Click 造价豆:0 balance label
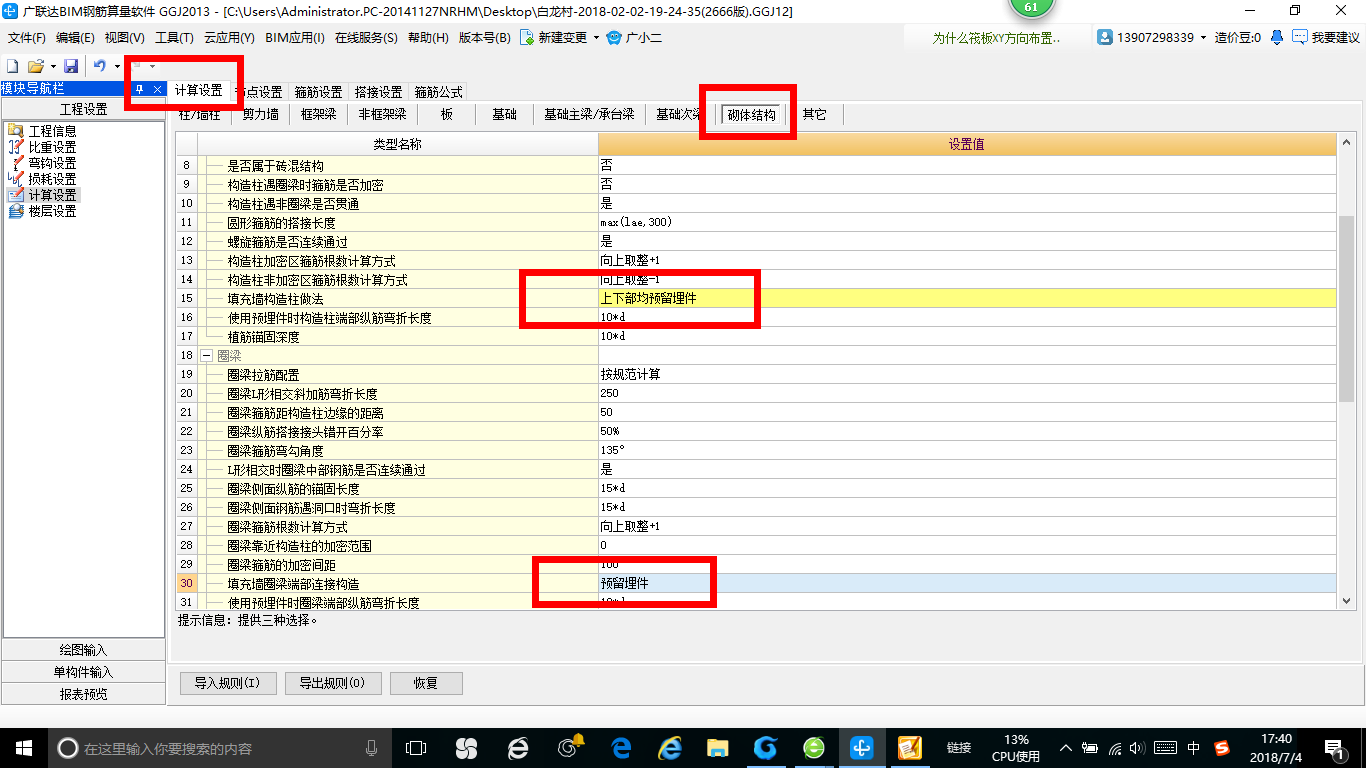 1240,37
